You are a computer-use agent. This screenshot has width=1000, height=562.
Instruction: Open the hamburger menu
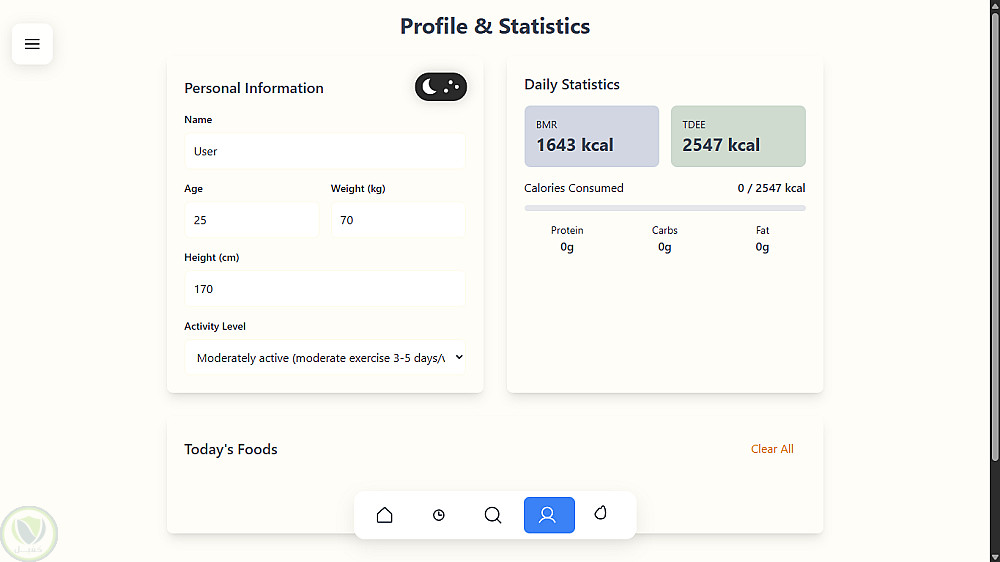[x=32, y=44]
